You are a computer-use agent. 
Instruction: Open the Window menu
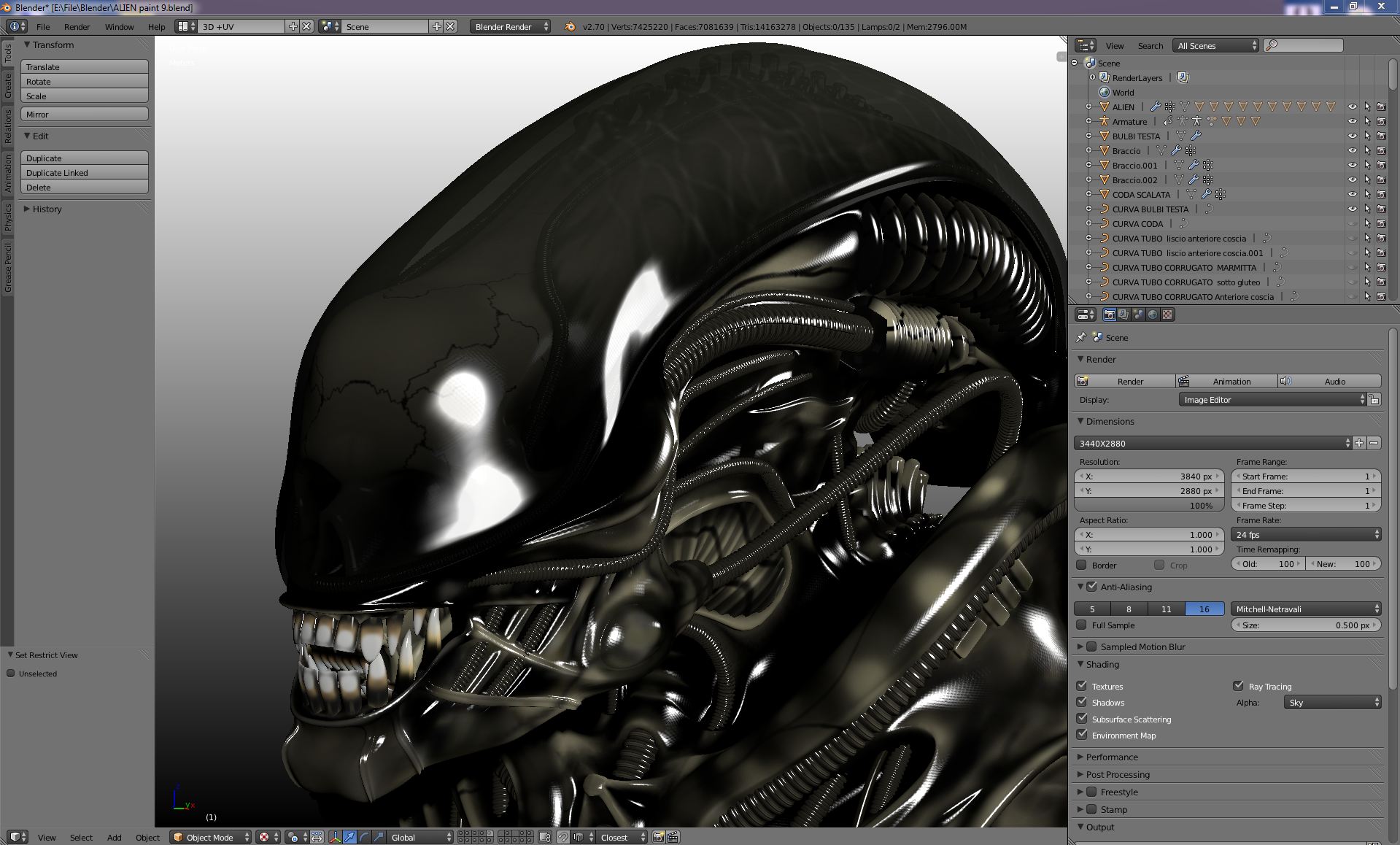tap(119, 26)
